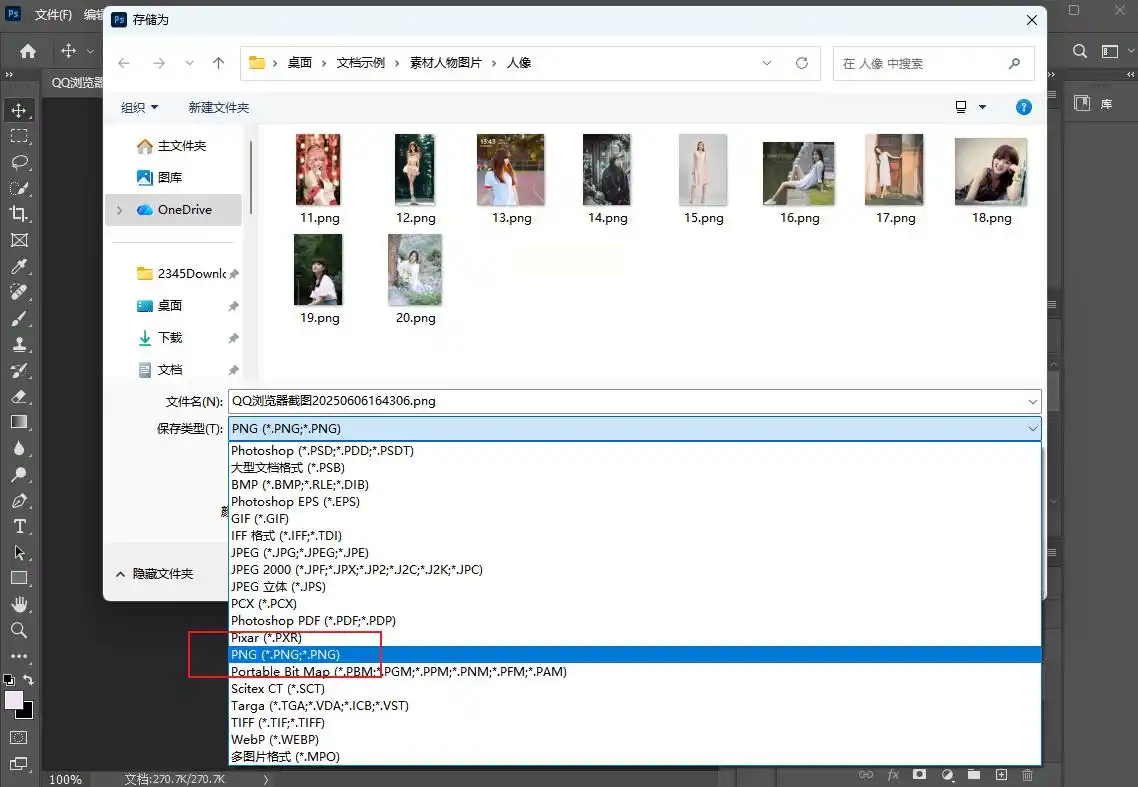The height and width of the screenshot is (787, 1138).
Task: Expand the OneDrive tree node
Action: click(120, 210)
